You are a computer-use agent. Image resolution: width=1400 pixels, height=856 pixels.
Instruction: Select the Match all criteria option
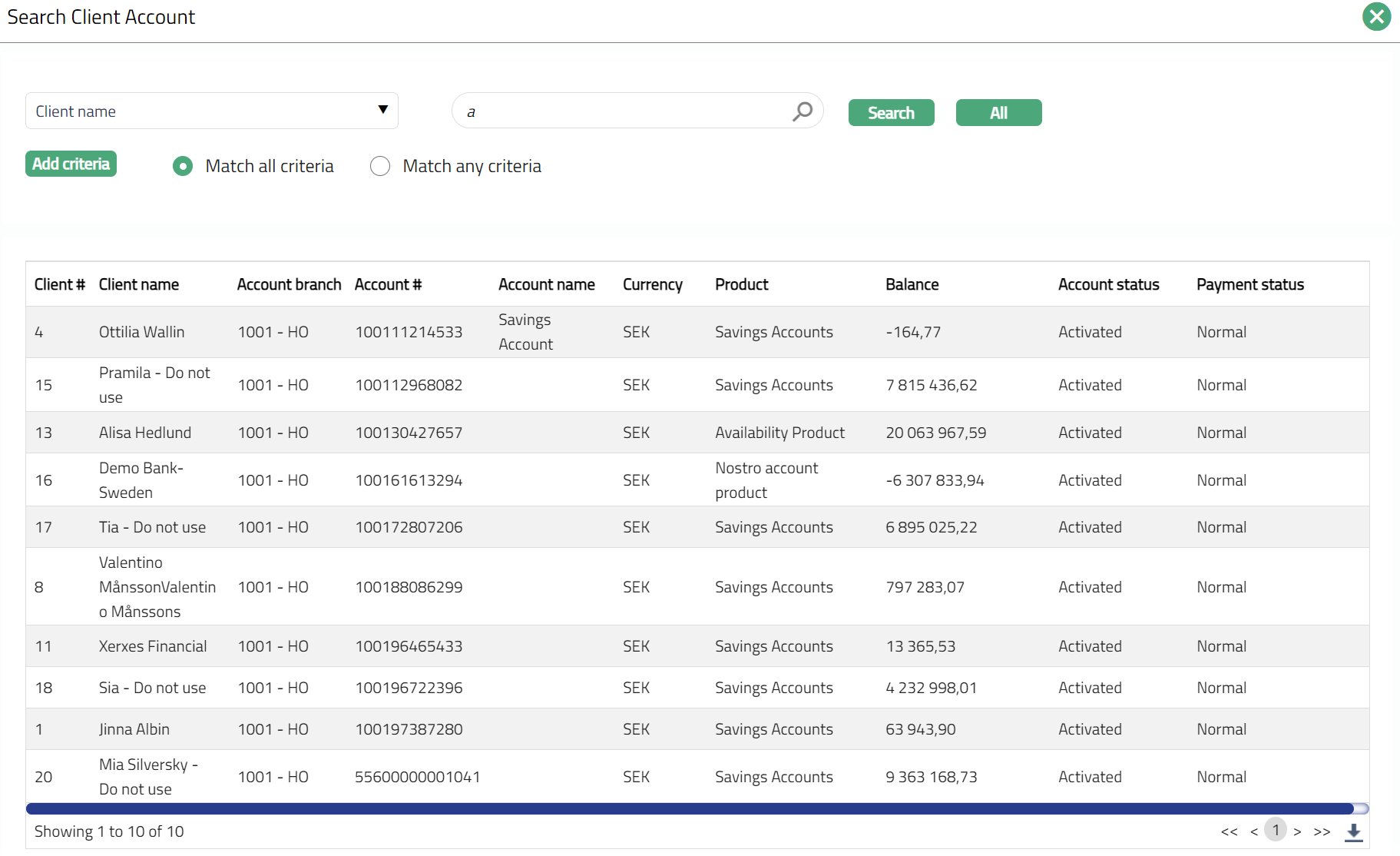(x=183, y=166)
